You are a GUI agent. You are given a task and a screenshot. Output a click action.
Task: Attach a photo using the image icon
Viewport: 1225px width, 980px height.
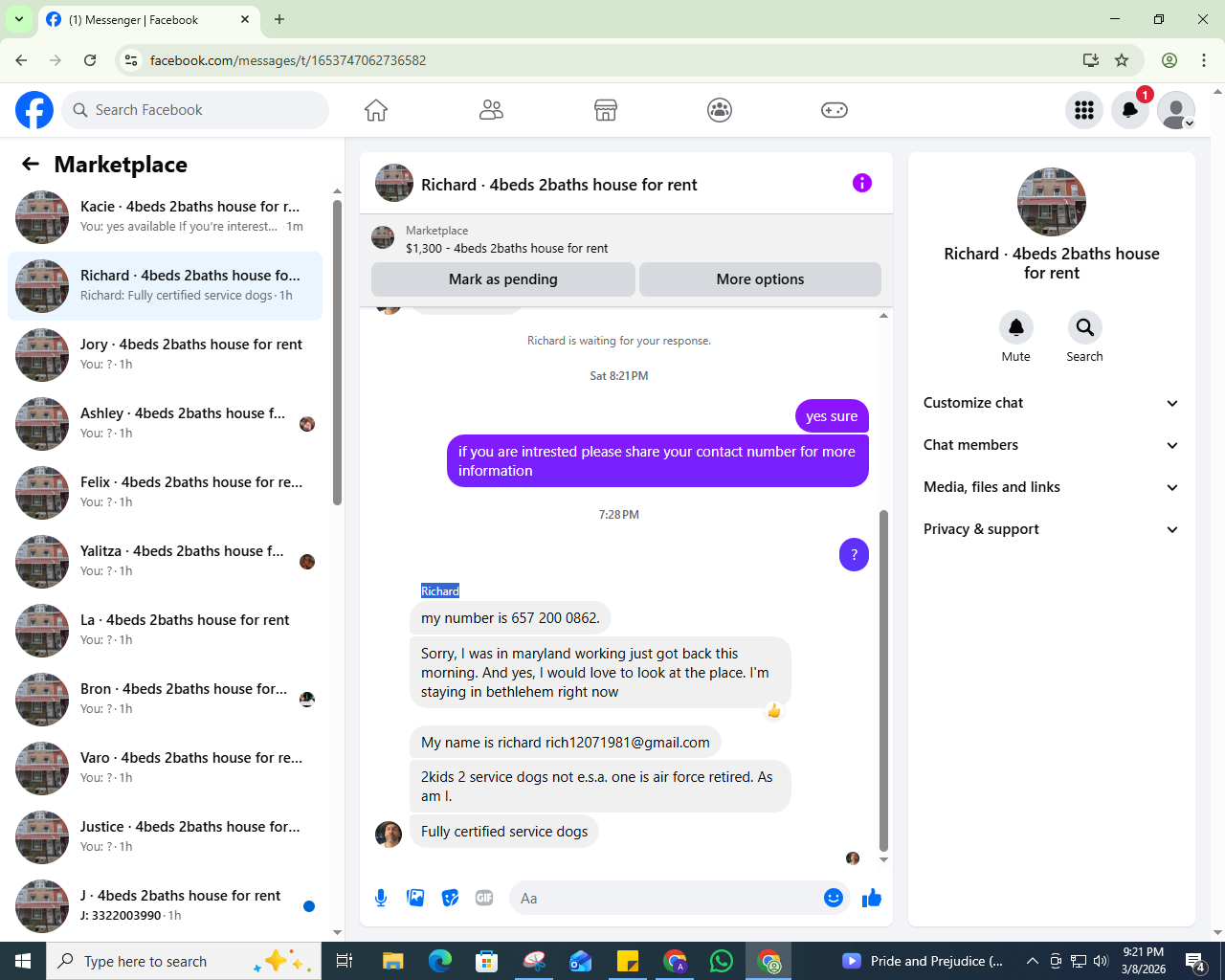(x=415, y=898)
